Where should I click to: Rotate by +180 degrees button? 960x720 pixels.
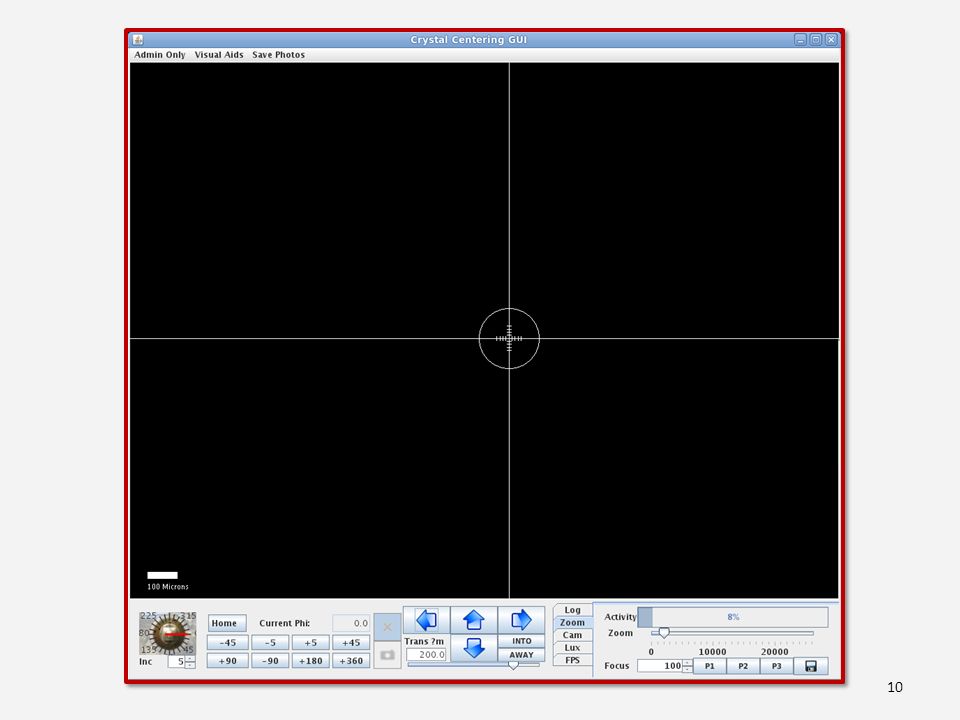310,661
